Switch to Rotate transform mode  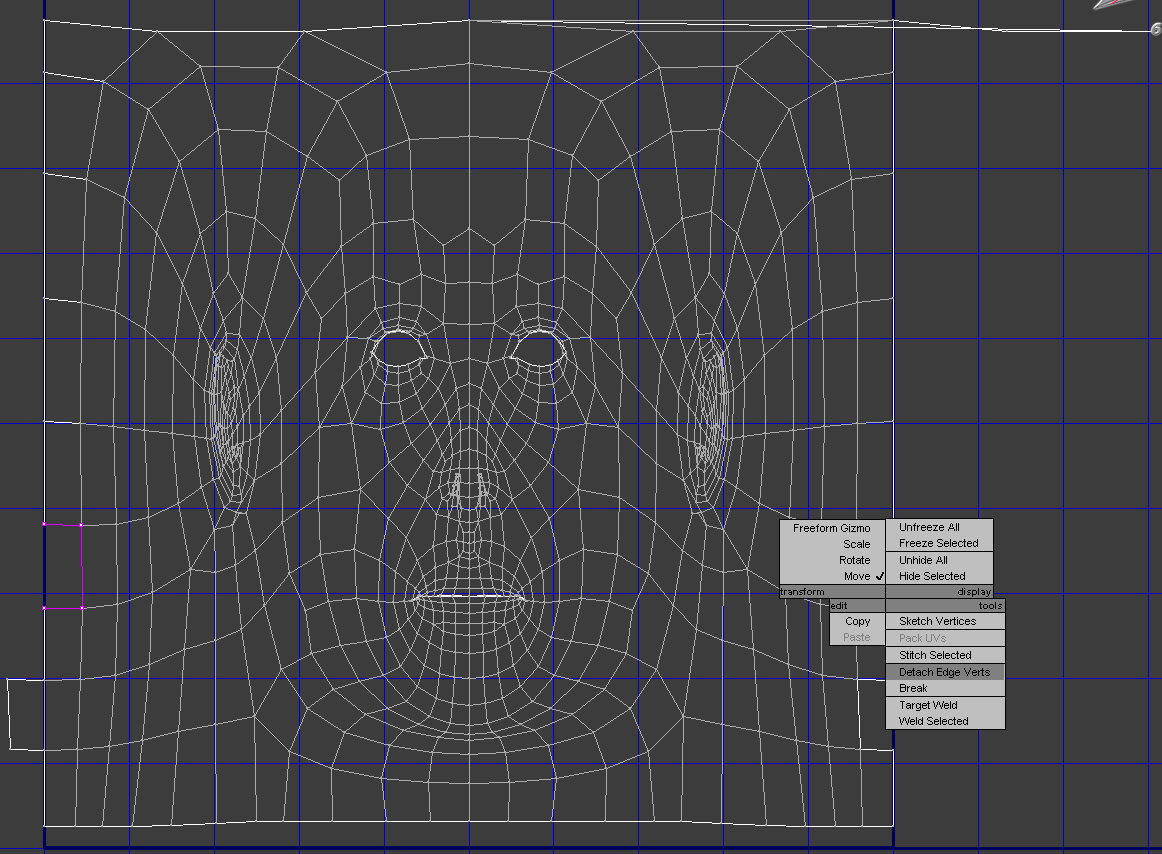coord(854,560)
